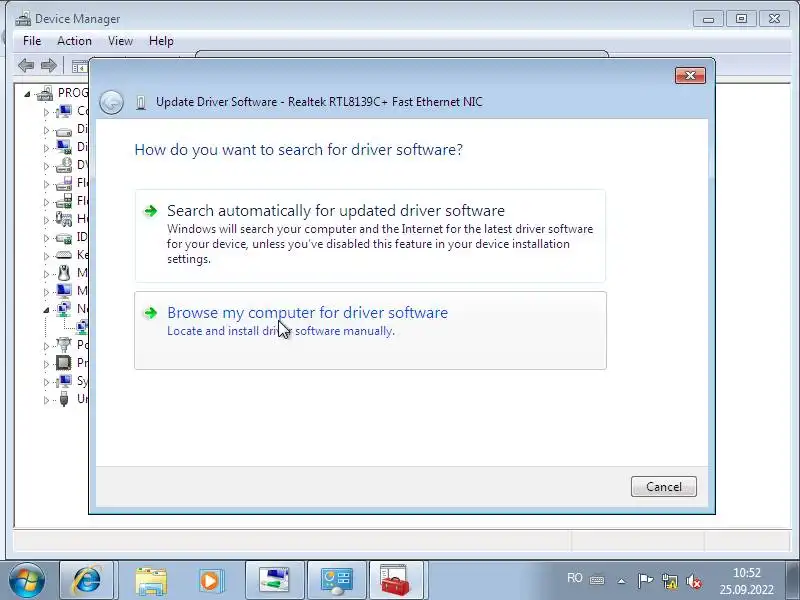Select the Floppy disk drives icon

(x=64, y=183)
